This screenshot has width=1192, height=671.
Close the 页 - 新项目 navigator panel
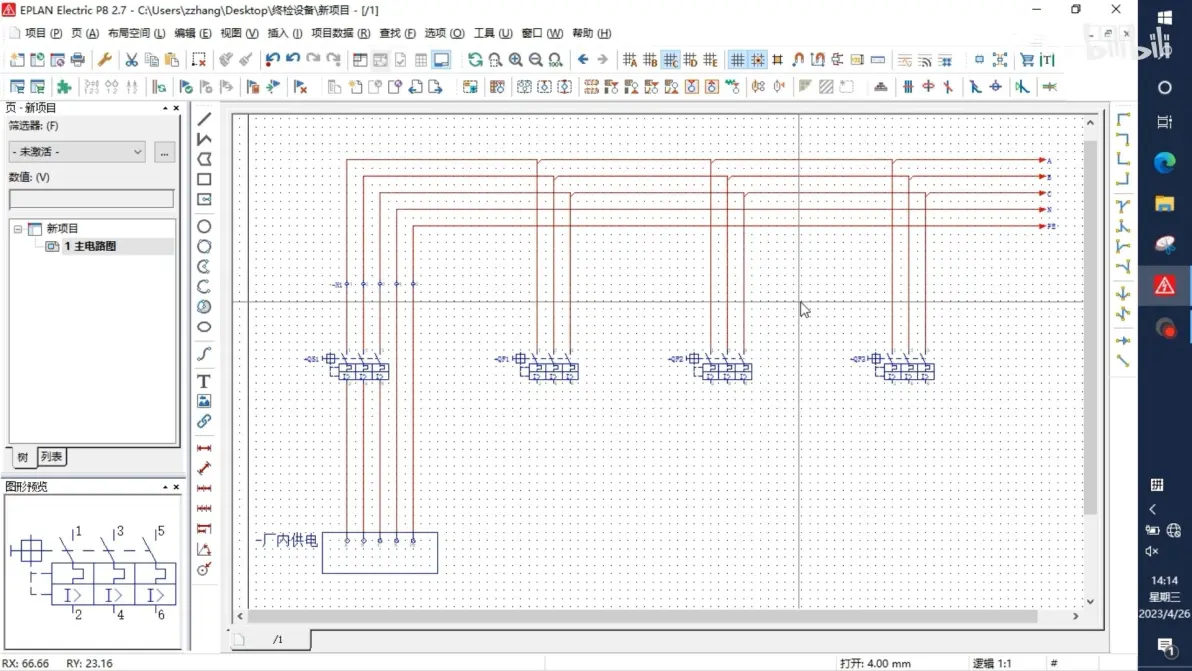176,108
